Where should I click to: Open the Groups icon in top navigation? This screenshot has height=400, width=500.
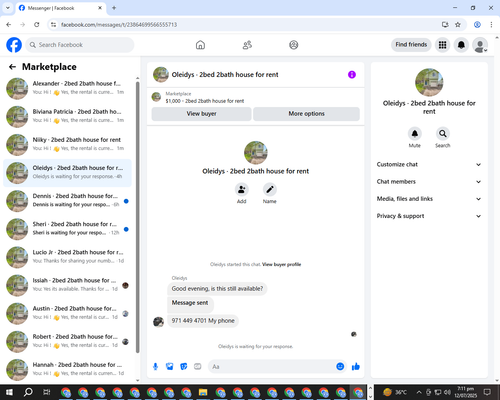[x=294, y=45]
